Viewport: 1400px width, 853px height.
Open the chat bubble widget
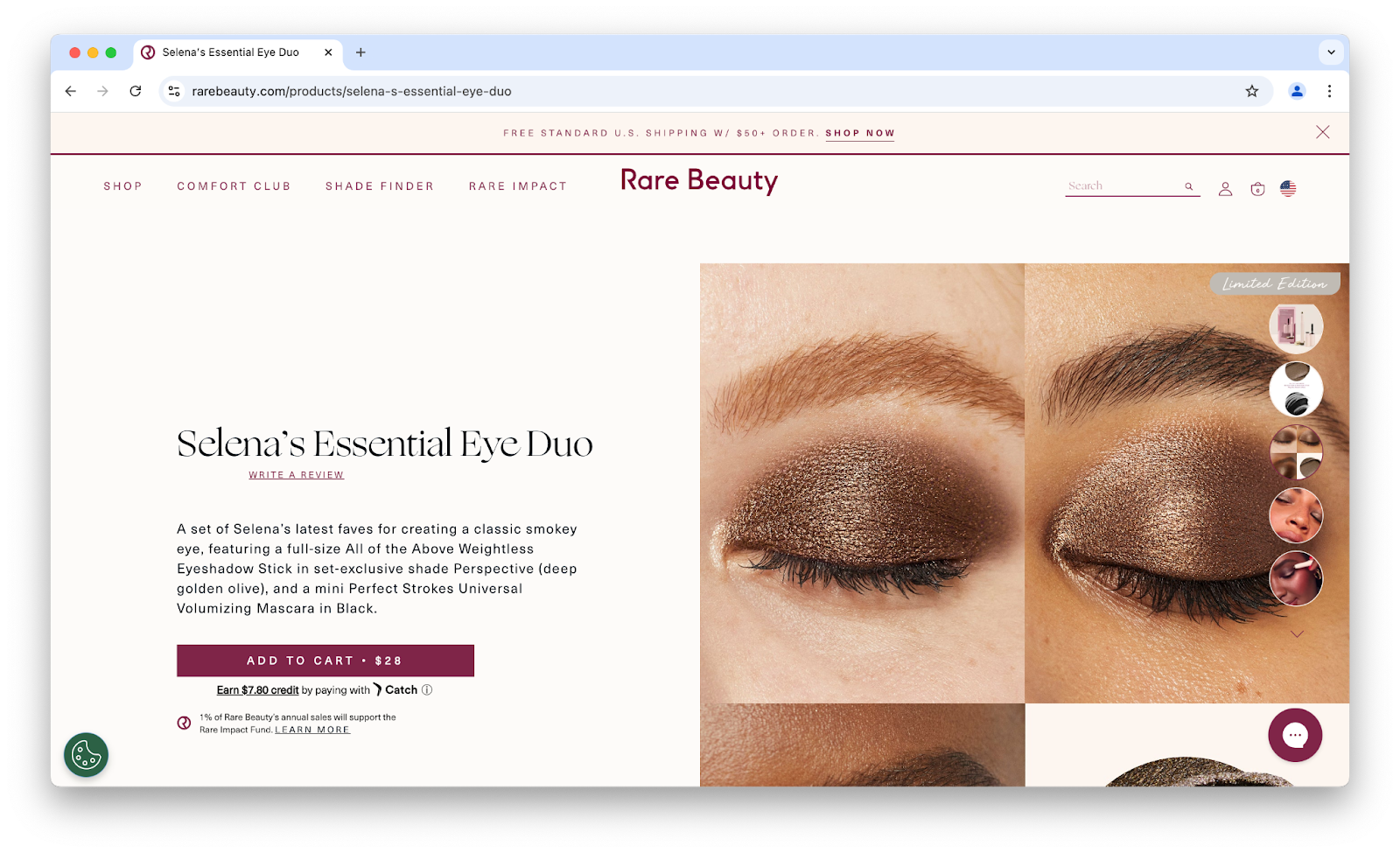1295,736
